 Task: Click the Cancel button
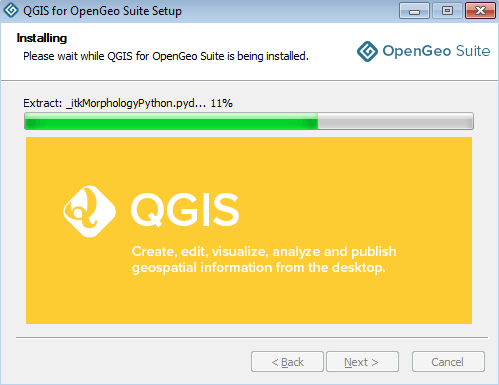pos(448,361)
